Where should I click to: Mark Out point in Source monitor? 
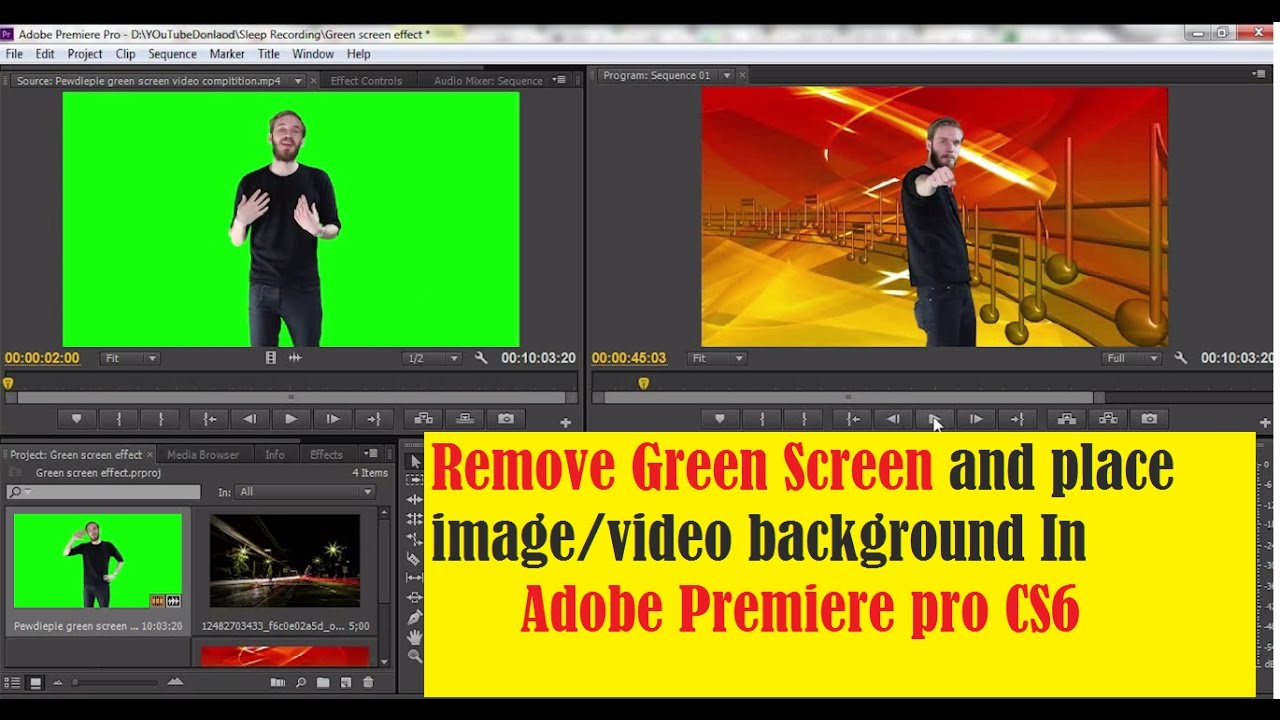click(160, 419)
